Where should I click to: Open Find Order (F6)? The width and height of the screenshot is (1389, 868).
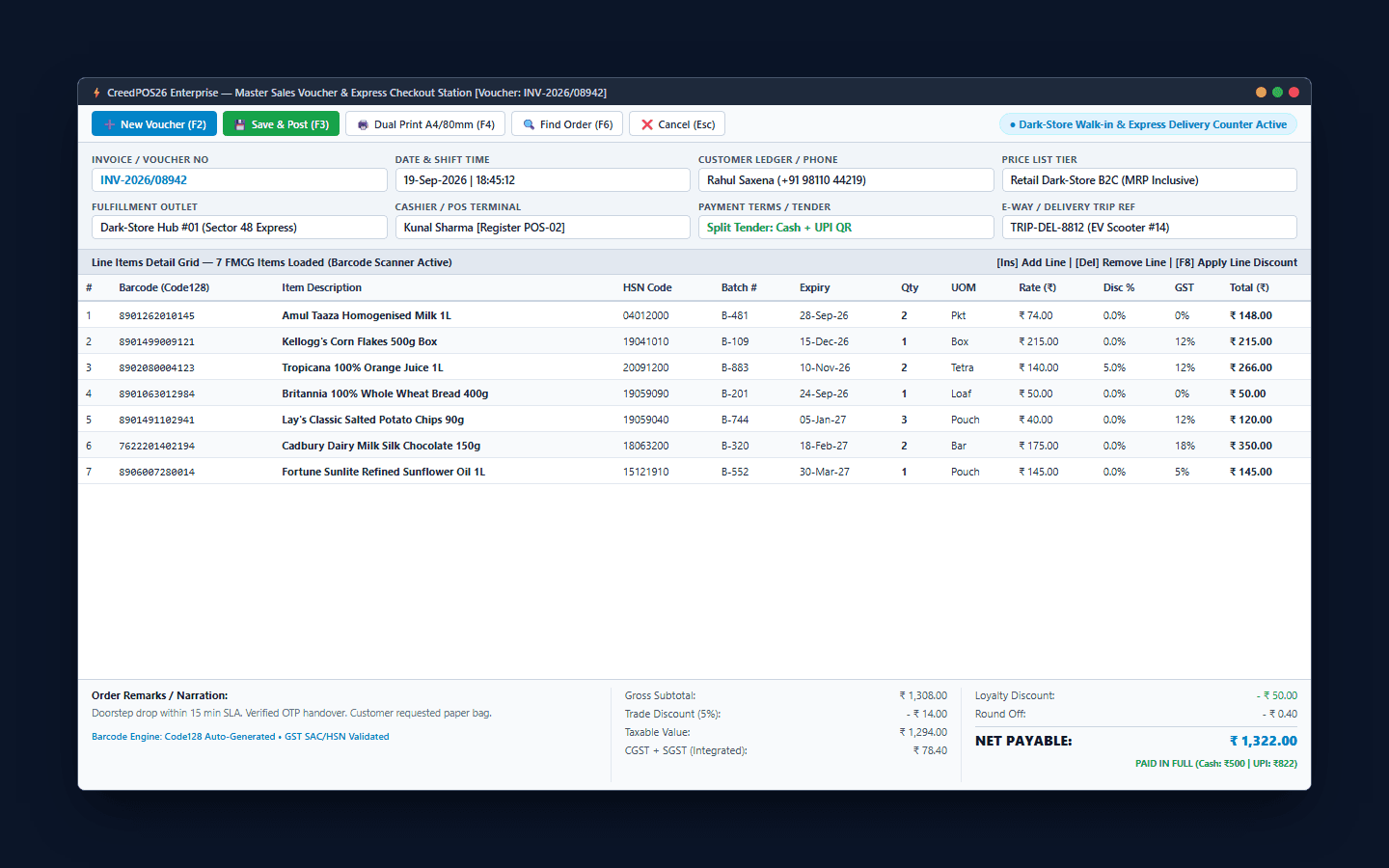click(x=567, y=124)
